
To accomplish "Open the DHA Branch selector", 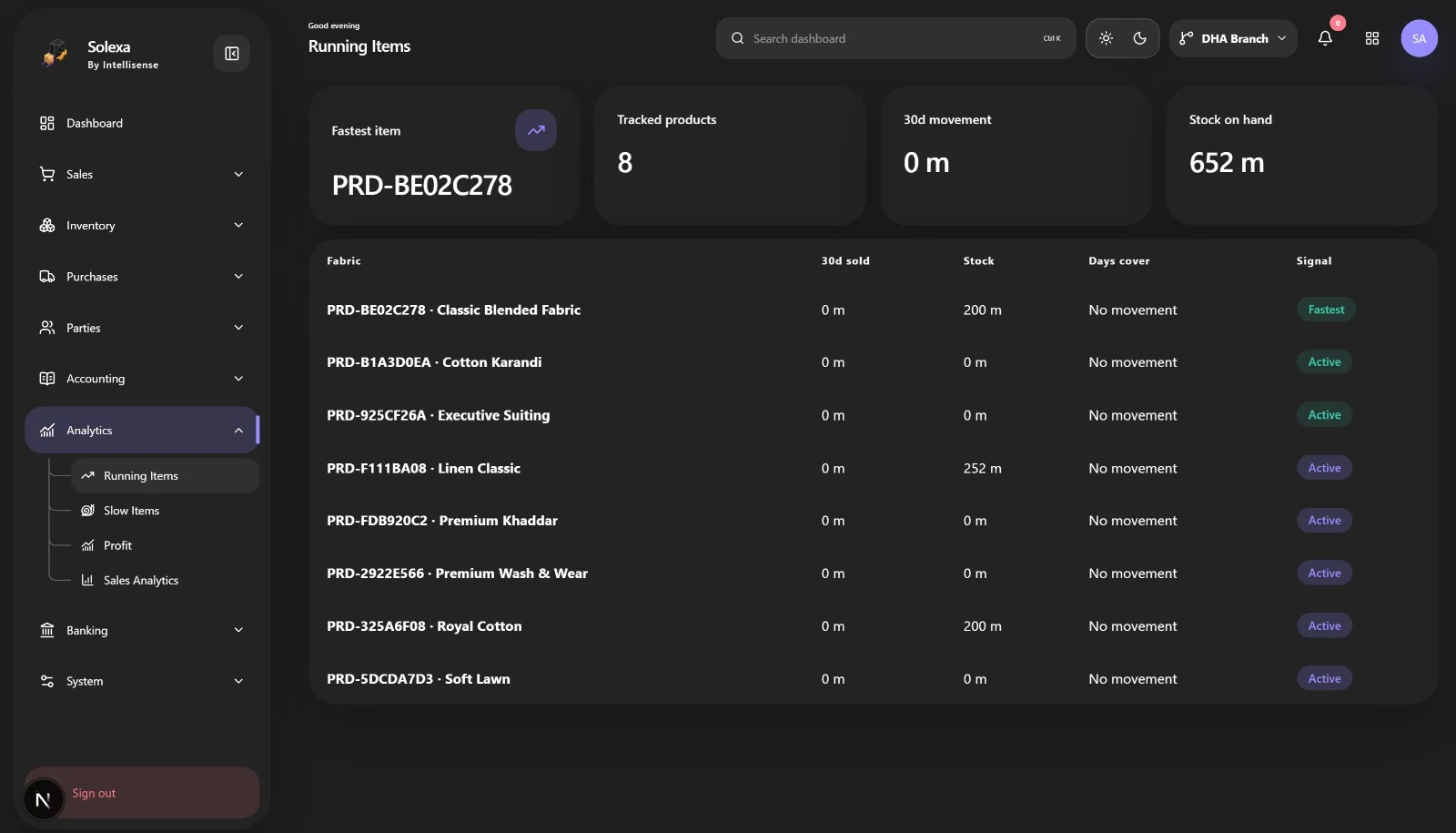I will [1233, 38].
